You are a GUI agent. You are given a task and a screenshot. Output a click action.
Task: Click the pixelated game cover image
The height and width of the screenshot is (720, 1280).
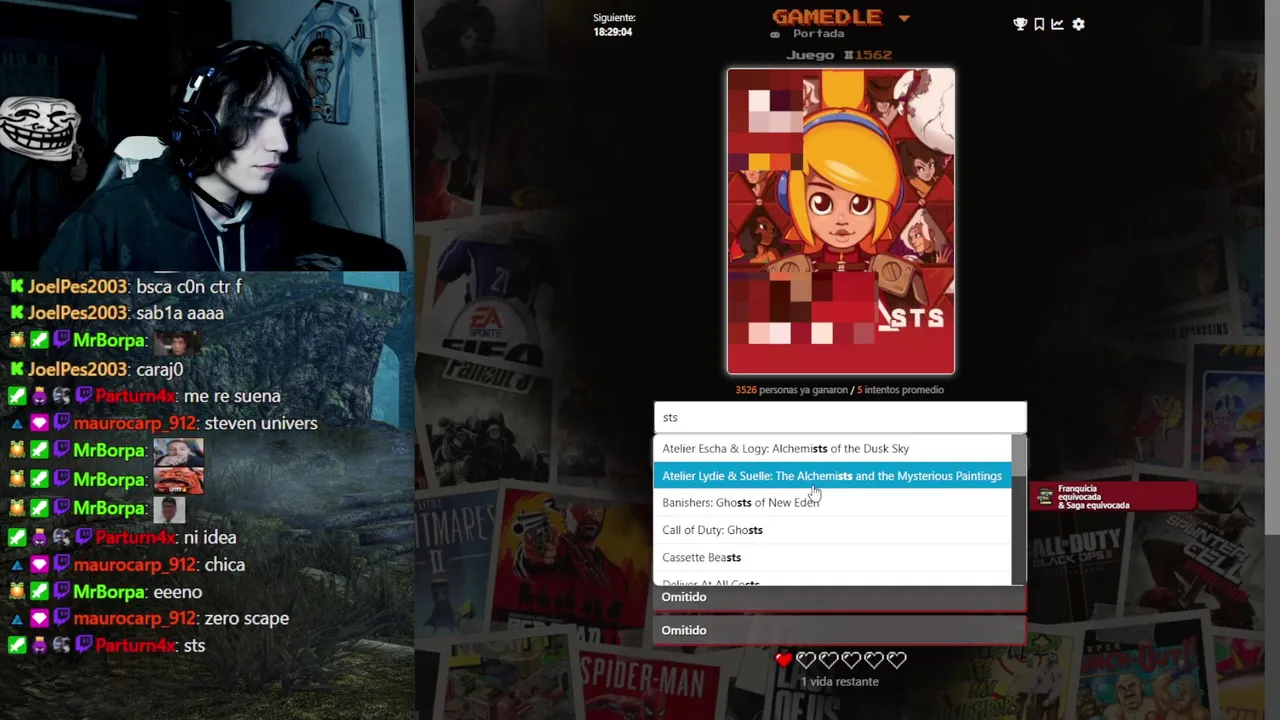pos(841,221)
